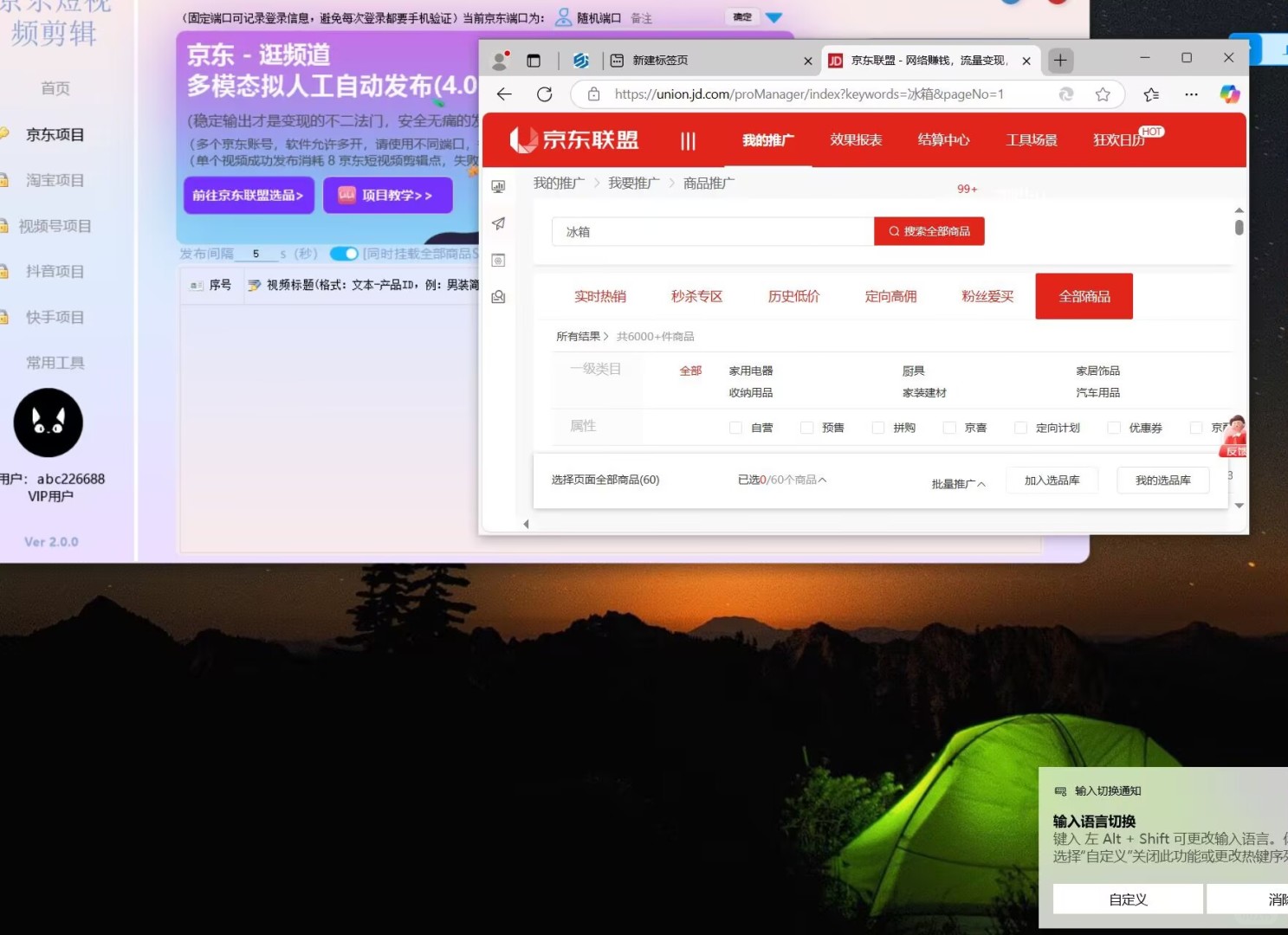
Task: Switch to the 粉丝爱买 tab
Action: 987,296
